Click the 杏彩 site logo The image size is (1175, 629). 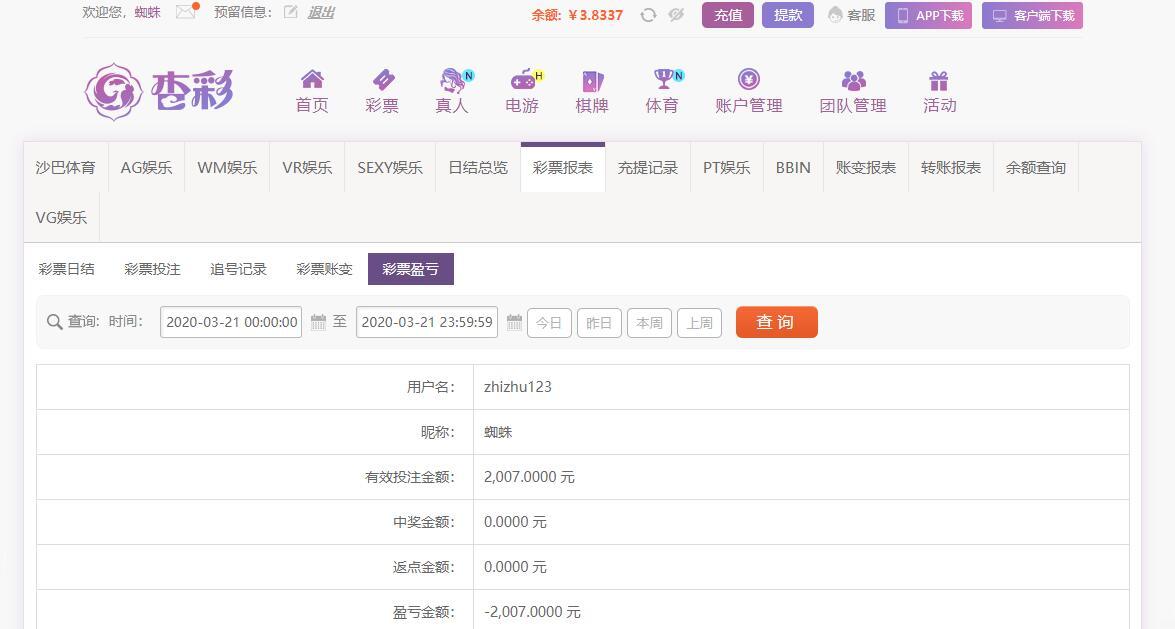pyautogui.click(x=159, y=91)
